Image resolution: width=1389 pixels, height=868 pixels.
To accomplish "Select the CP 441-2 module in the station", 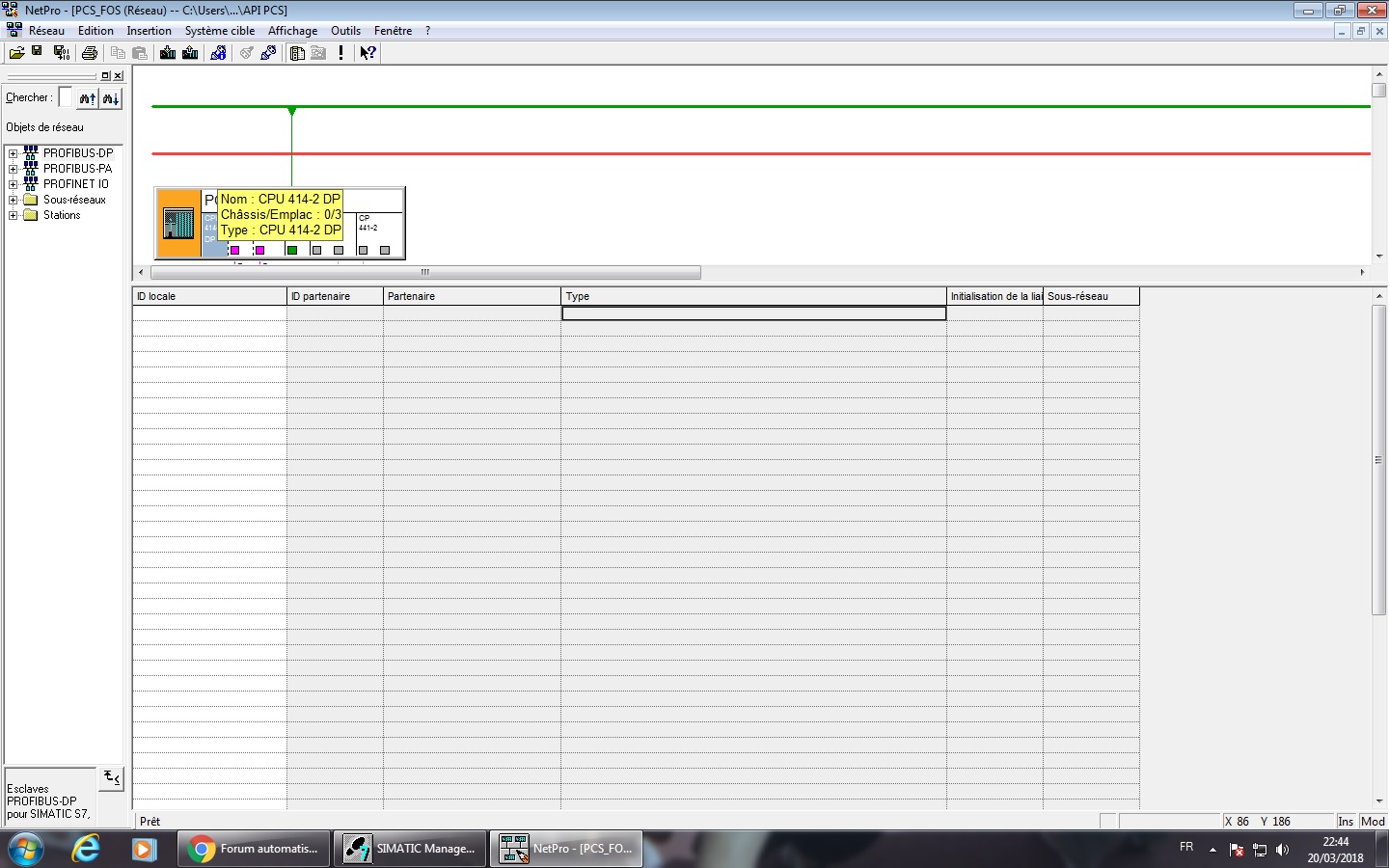I will 379,234.
